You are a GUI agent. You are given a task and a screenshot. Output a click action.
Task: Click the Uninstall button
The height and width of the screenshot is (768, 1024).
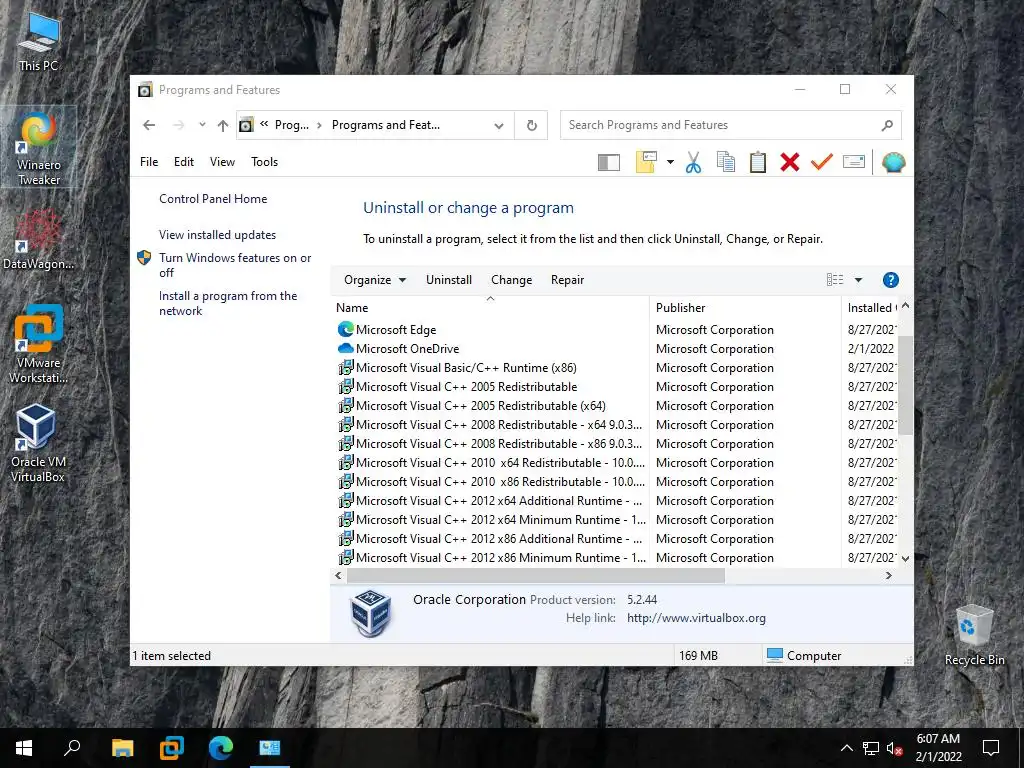(449, 280)
